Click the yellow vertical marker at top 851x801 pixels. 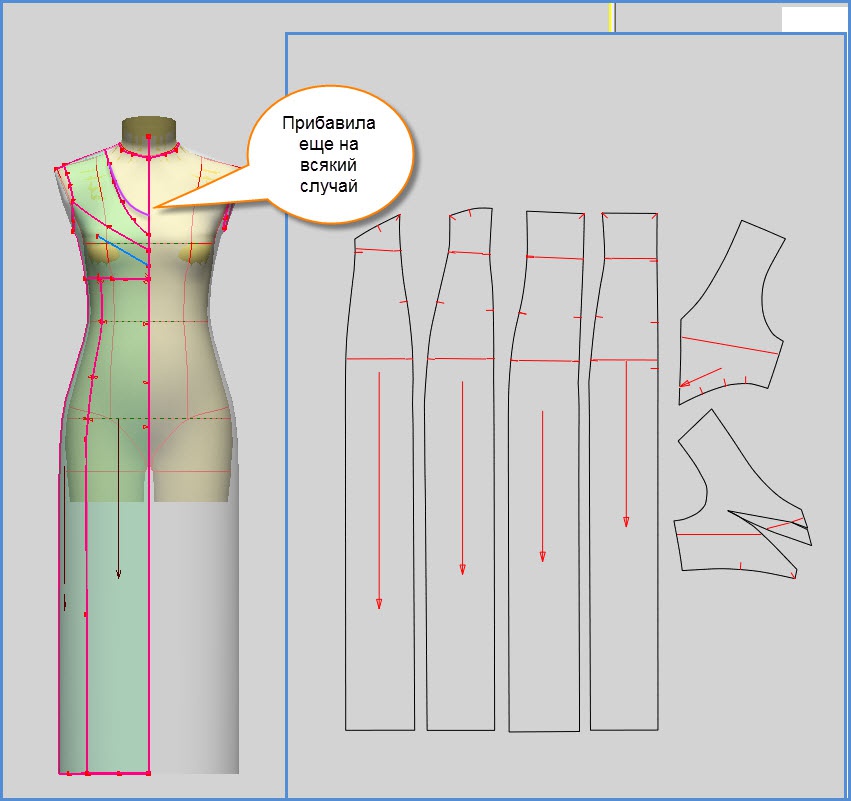point(611,17)
